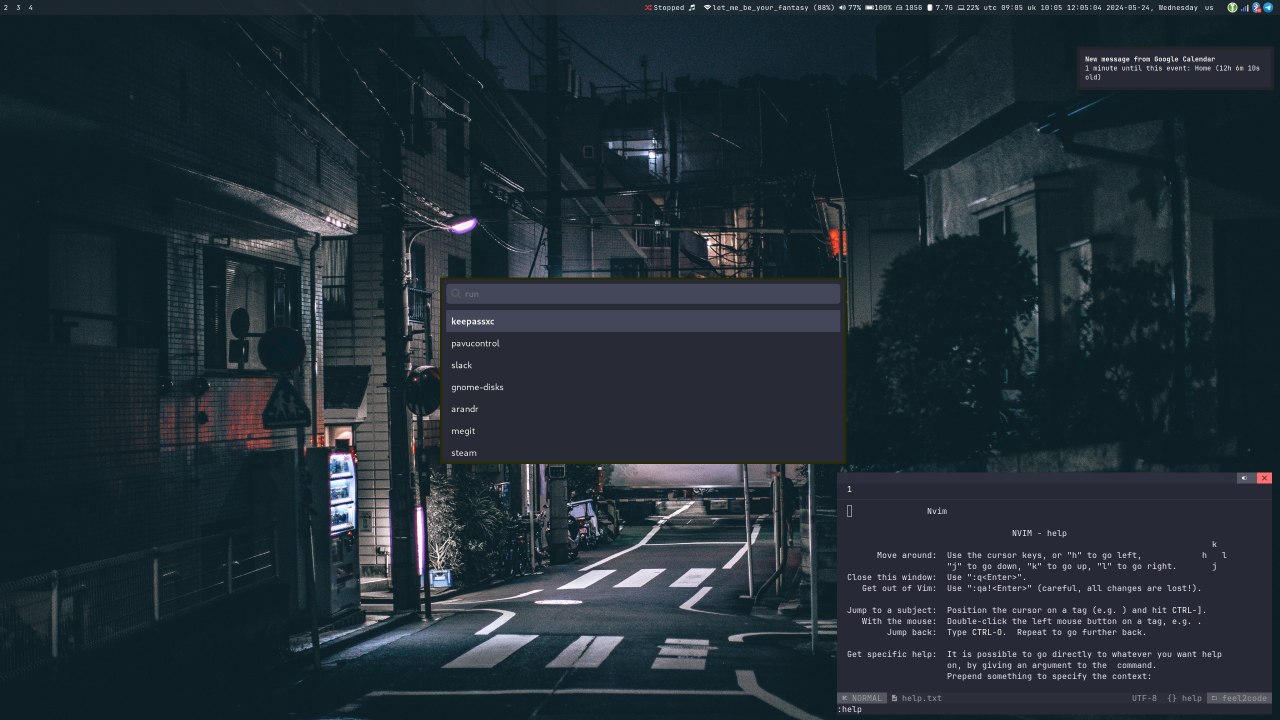Click the disk icon next to 7.7G
Screen dimensions: 1280x720
pyautogui.click(x=929, y=7)
